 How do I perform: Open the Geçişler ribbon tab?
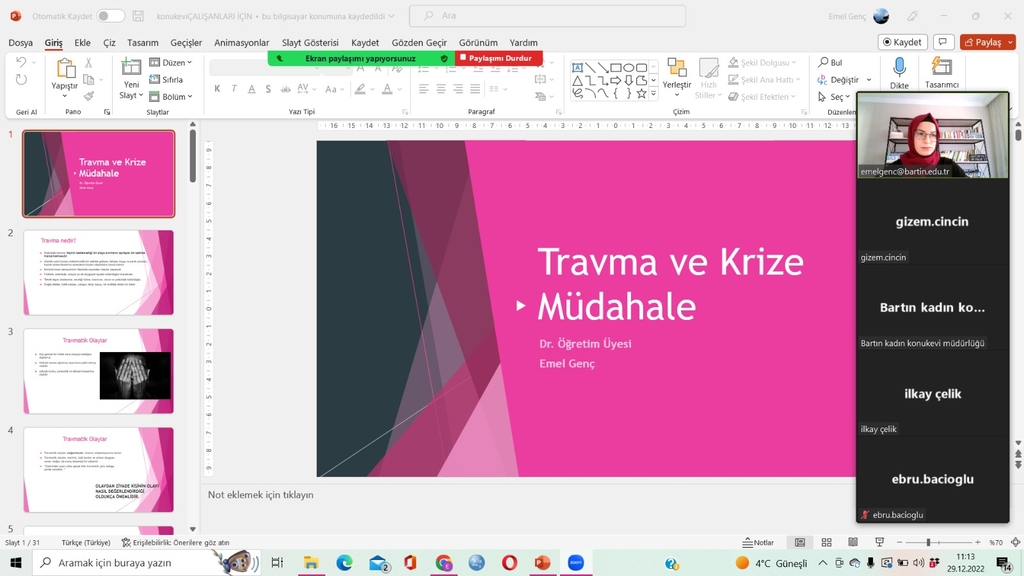pos(186,43)
